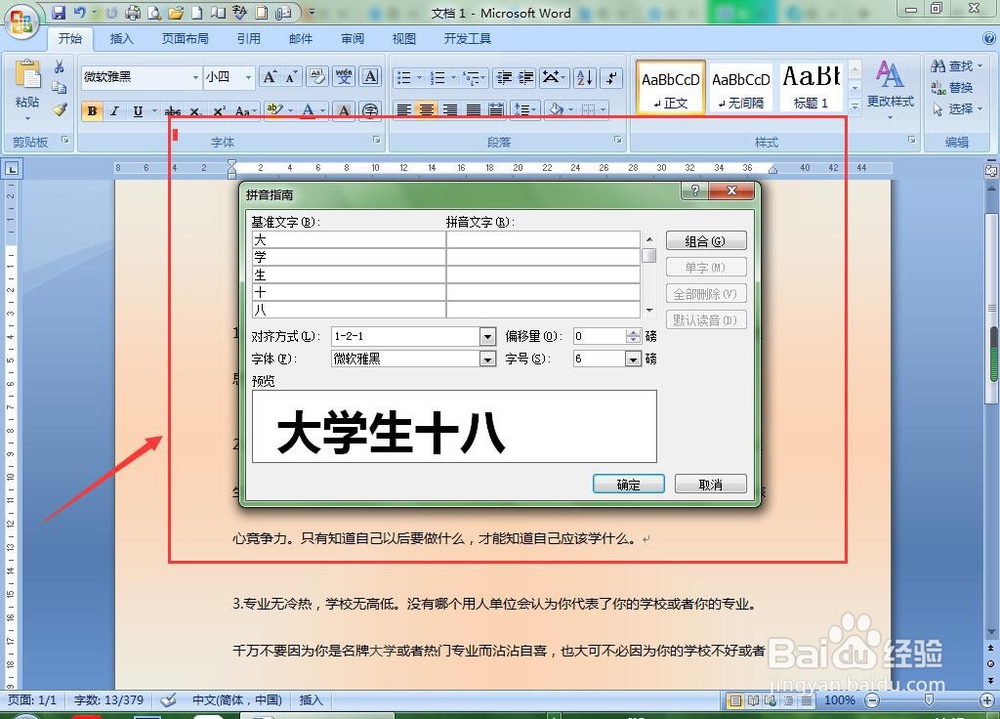Toggle distributed alignment
The width and height of the screenshot is (1000, 719).
click(496, 110)
